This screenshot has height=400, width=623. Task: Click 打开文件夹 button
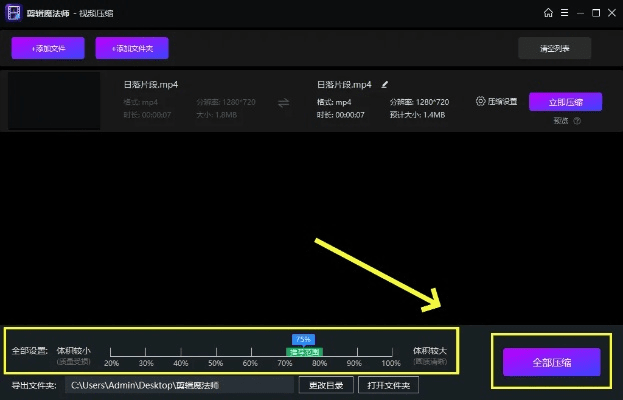tap(389, 385)
